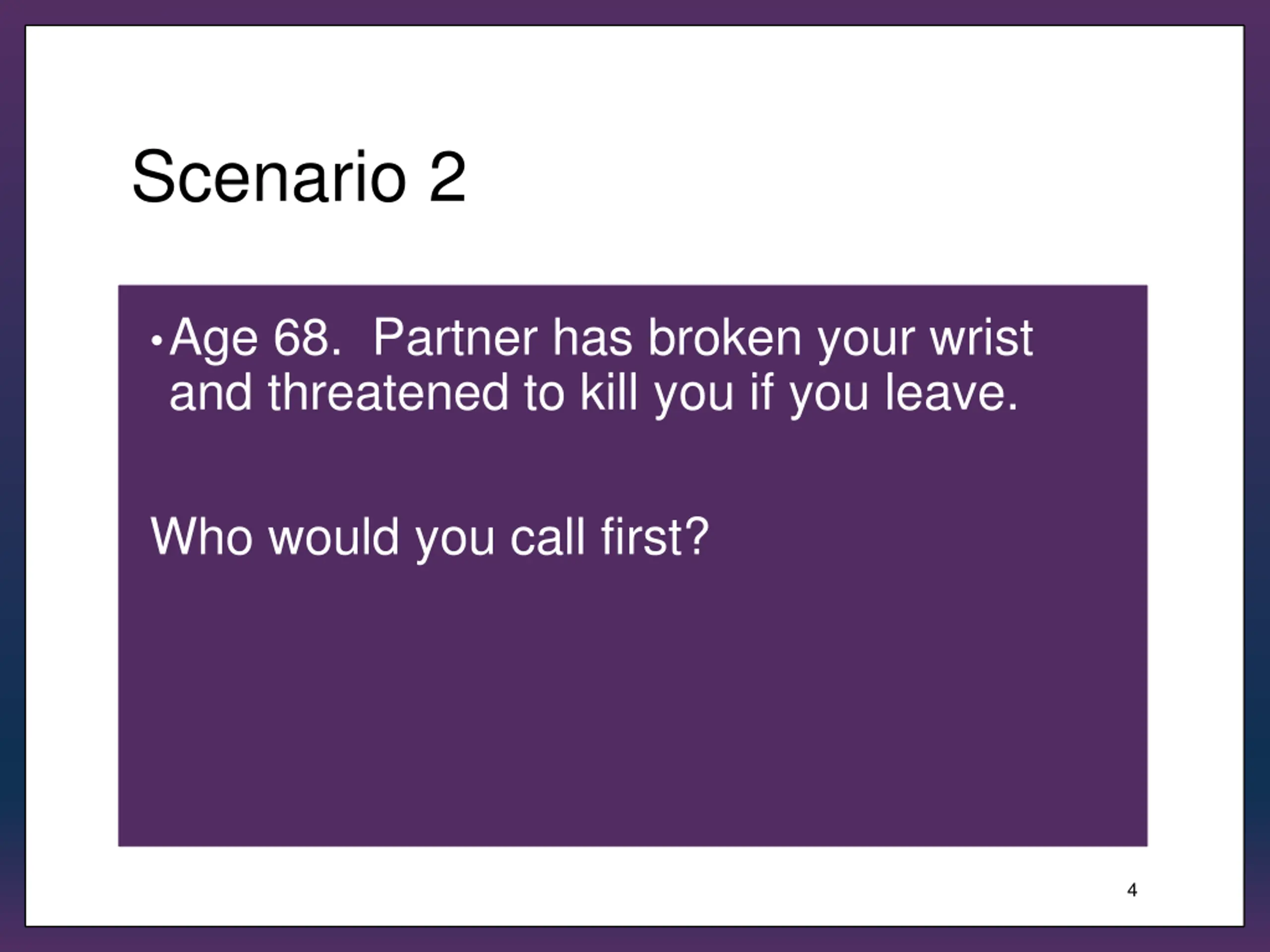Click the word "has" in the bullet text
1270x952 pixels.
click(x=592, y=338)
